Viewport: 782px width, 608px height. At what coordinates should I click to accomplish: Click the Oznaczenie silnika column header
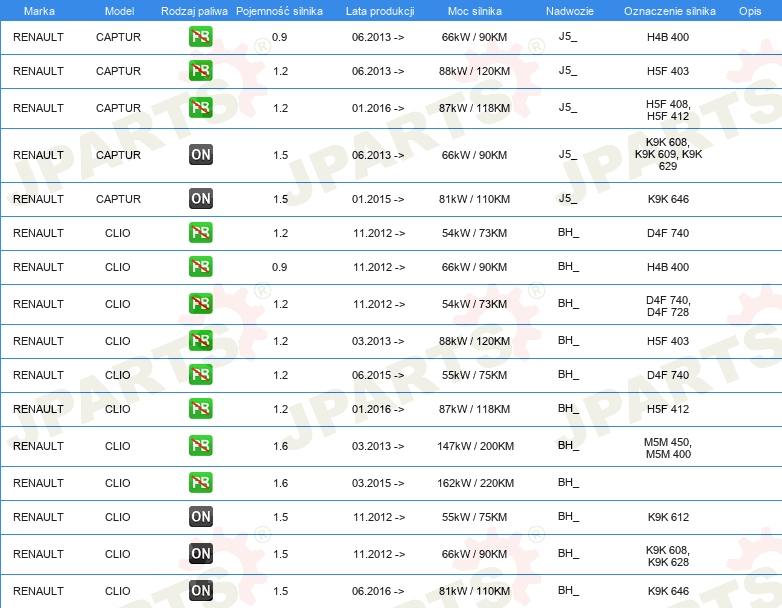[669, 11]
